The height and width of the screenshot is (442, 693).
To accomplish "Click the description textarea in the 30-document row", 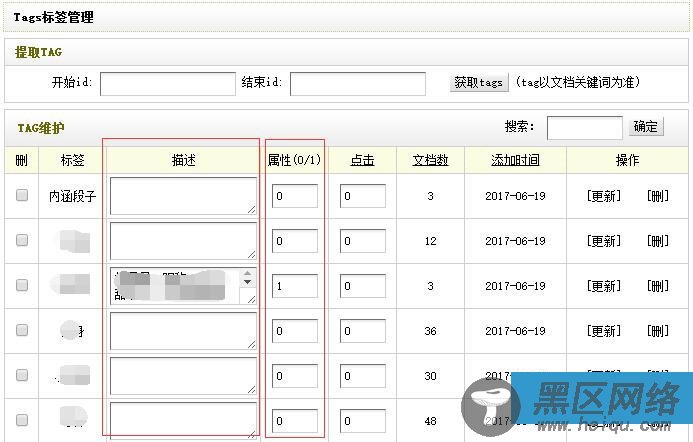I will 183,376.
